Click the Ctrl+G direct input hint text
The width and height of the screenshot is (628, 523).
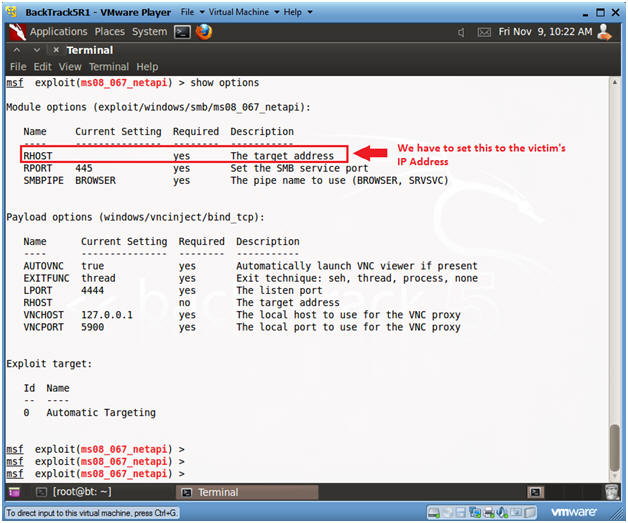point(92,513)
